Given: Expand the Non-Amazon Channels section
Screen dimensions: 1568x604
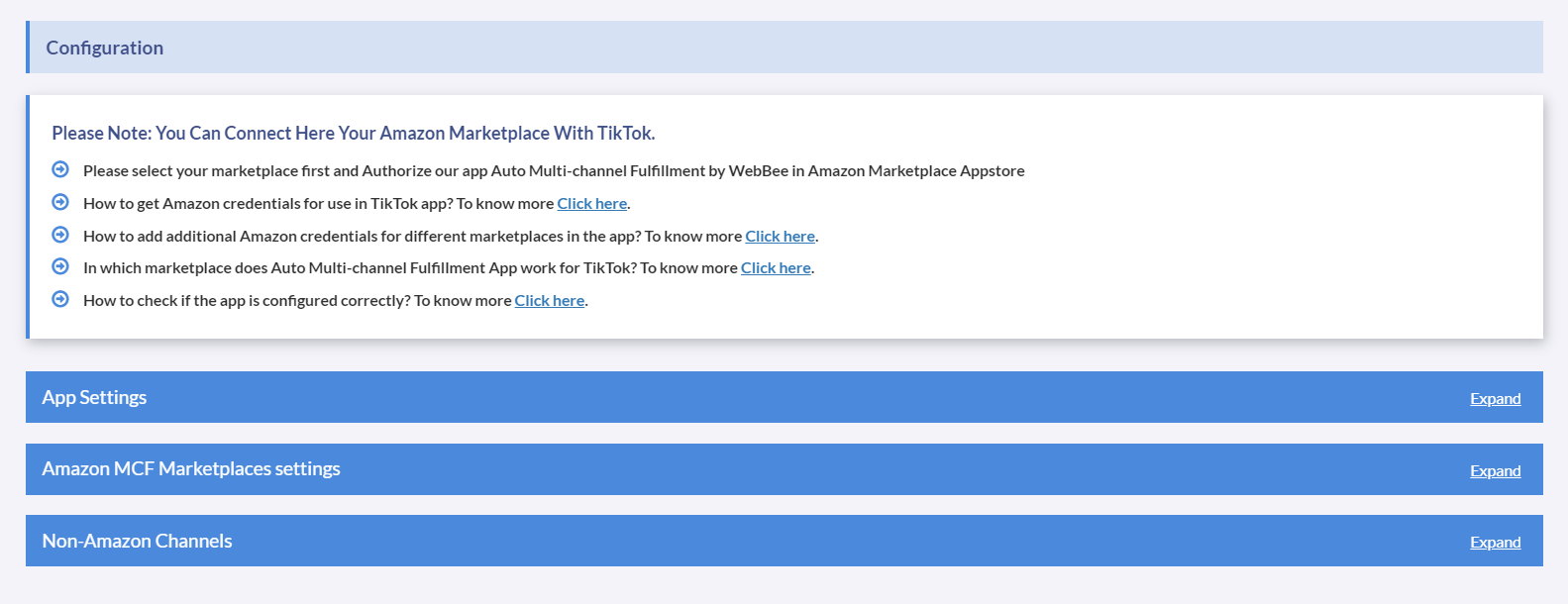Looking at the screenshot, I should coord(1495,543).
